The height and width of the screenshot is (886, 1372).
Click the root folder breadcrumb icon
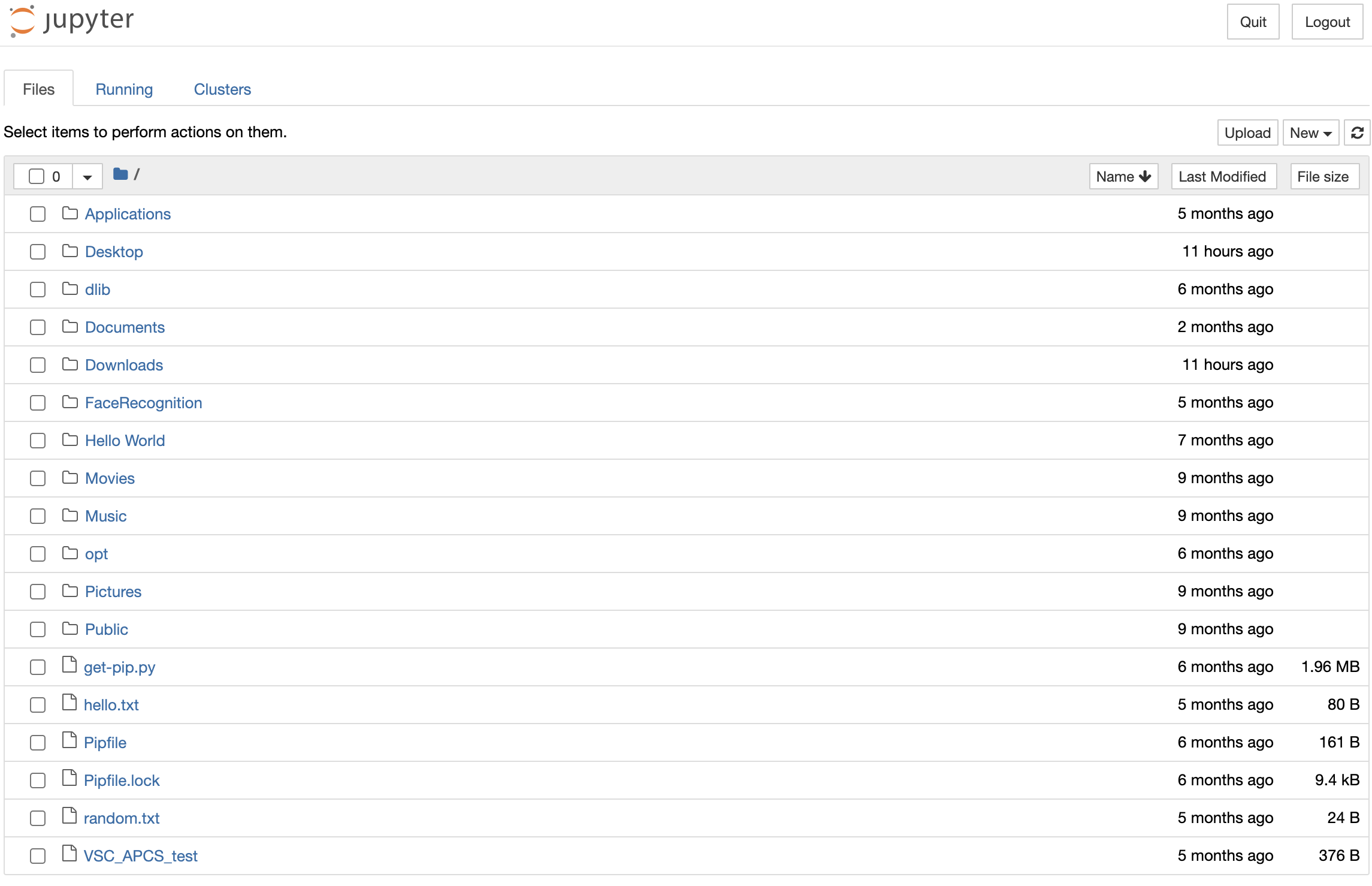click(120, 174)
